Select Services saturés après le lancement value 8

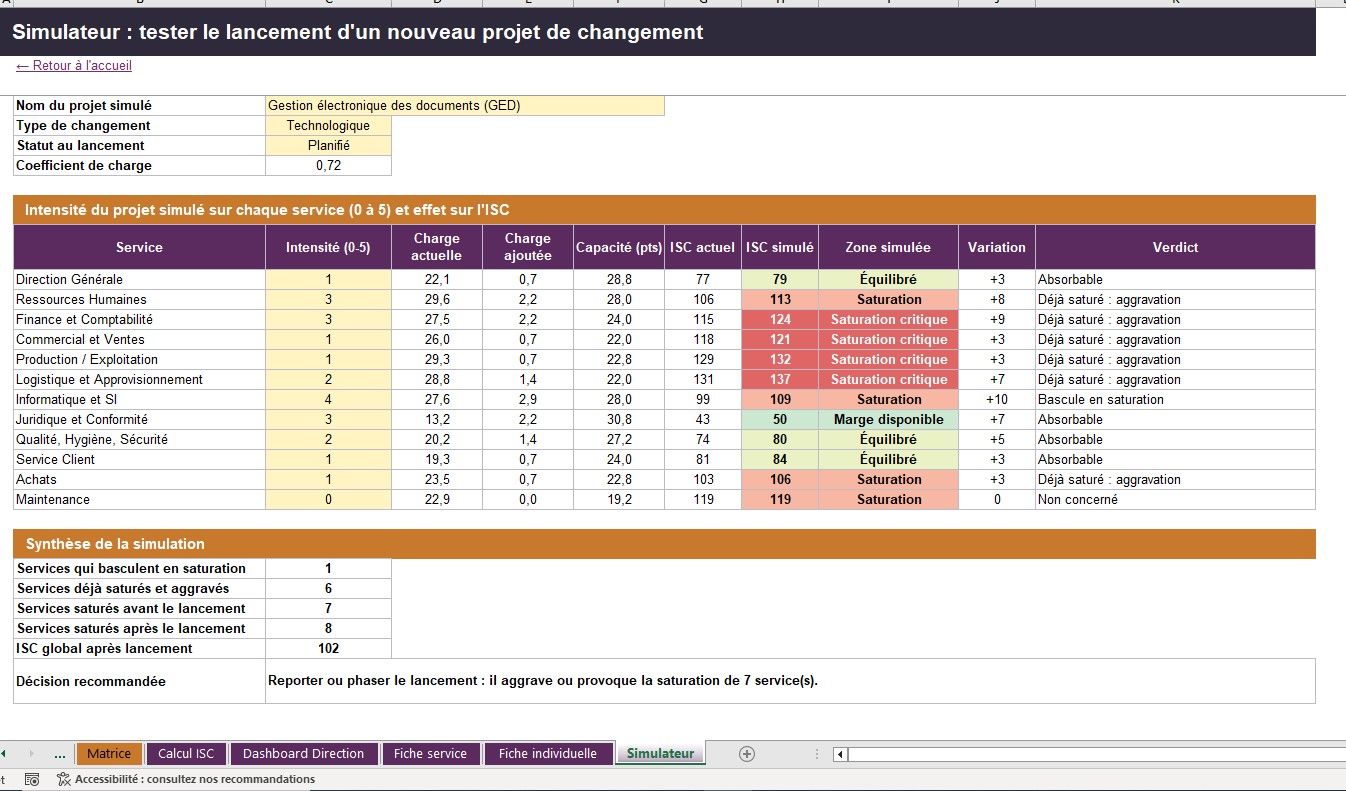point(328,629)
